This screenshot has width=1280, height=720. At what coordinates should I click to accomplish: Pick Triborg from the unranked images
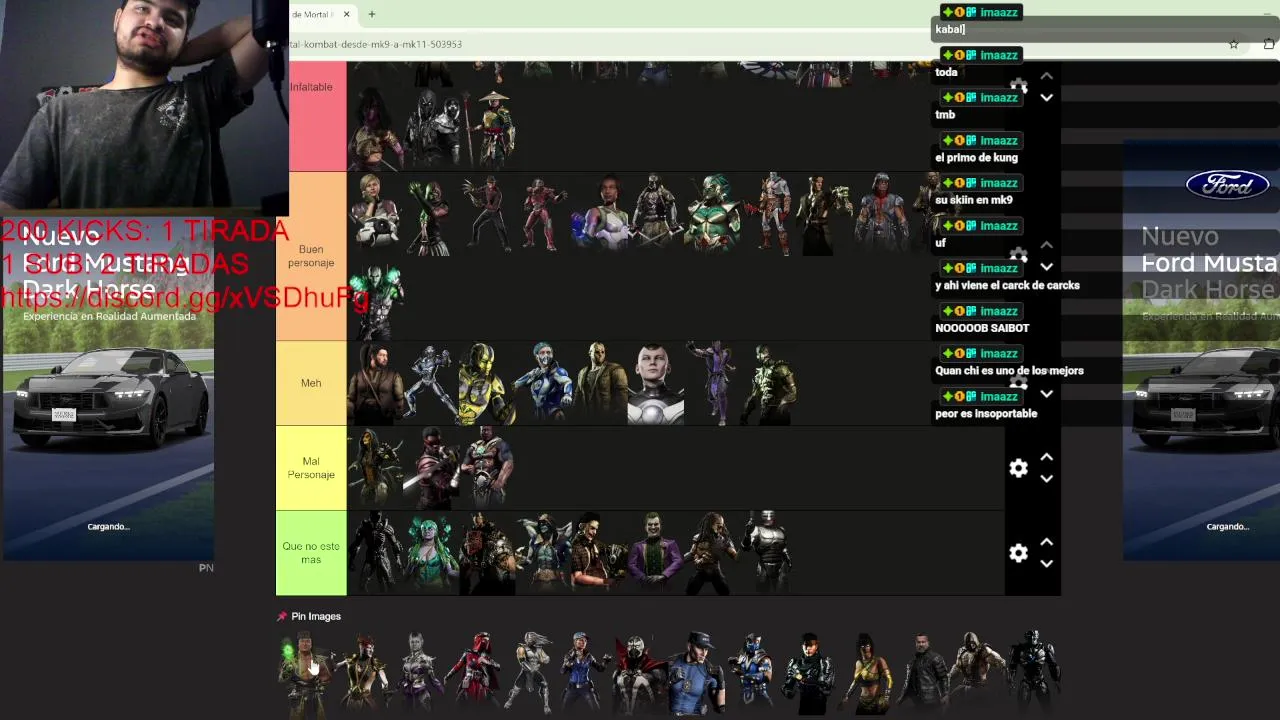pyautogui.click(x=1034, y=672)
